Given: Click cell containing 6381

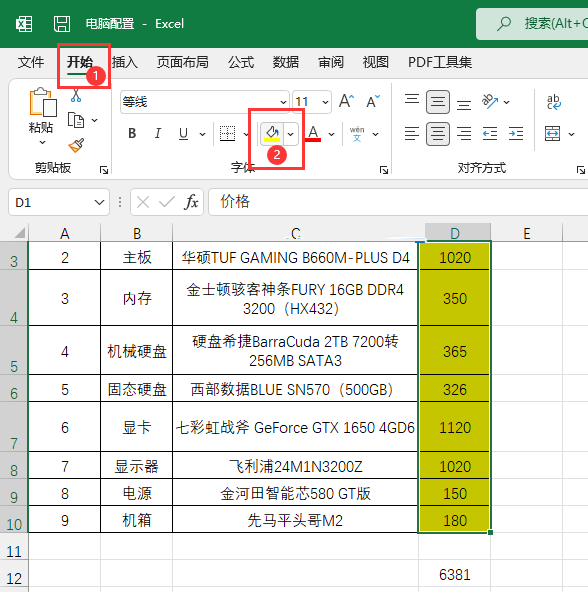Looking at the screenshot, I should pos(454,575).
